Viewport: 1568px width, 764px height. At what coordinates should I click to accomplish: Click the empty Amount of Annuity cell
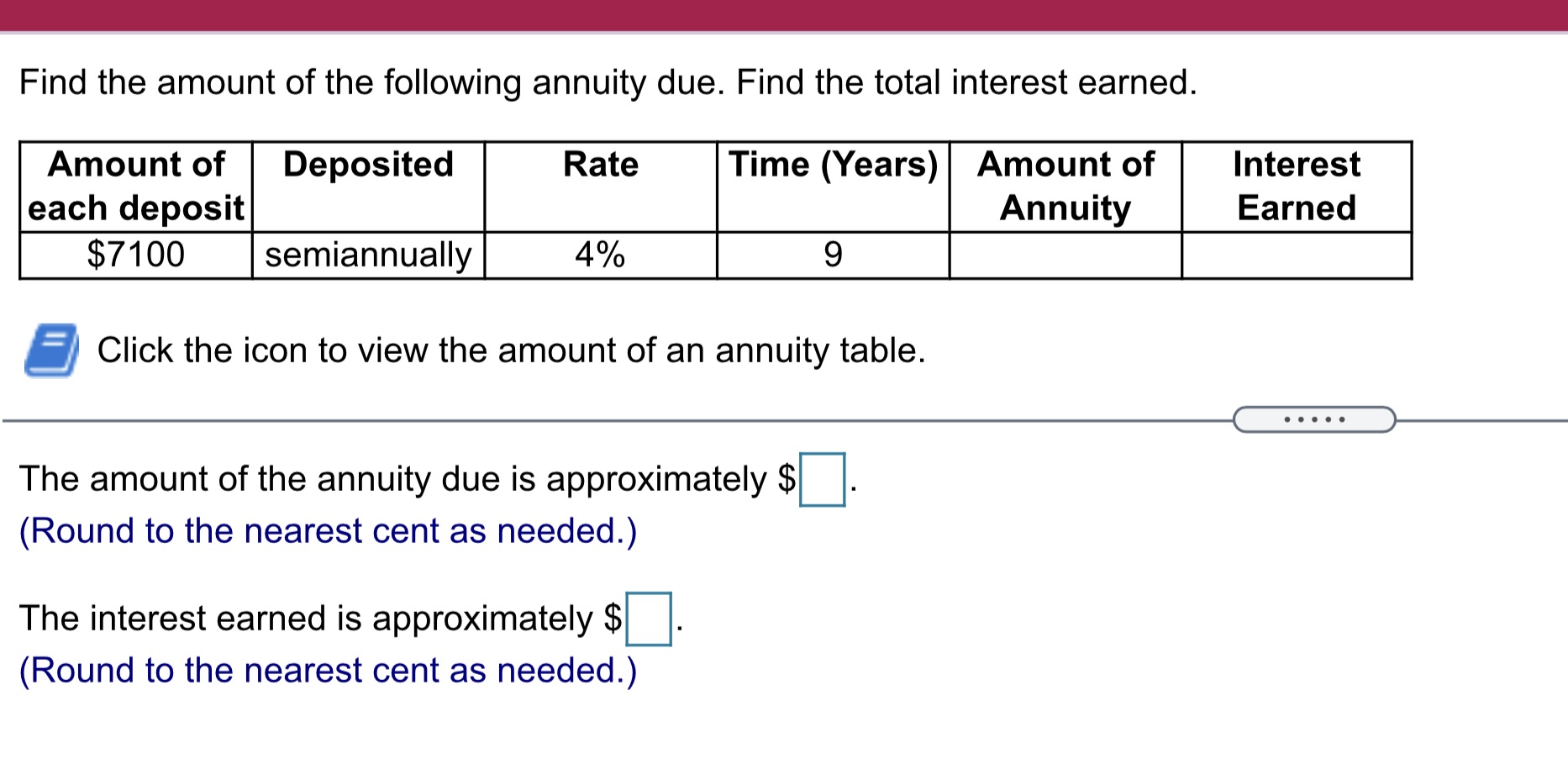[x=1065, y=254]
